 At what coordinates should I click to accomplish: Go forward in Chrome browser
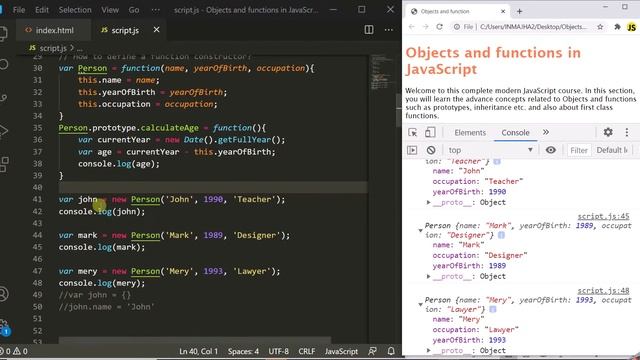pyautogui.click(x=425, y=27)
